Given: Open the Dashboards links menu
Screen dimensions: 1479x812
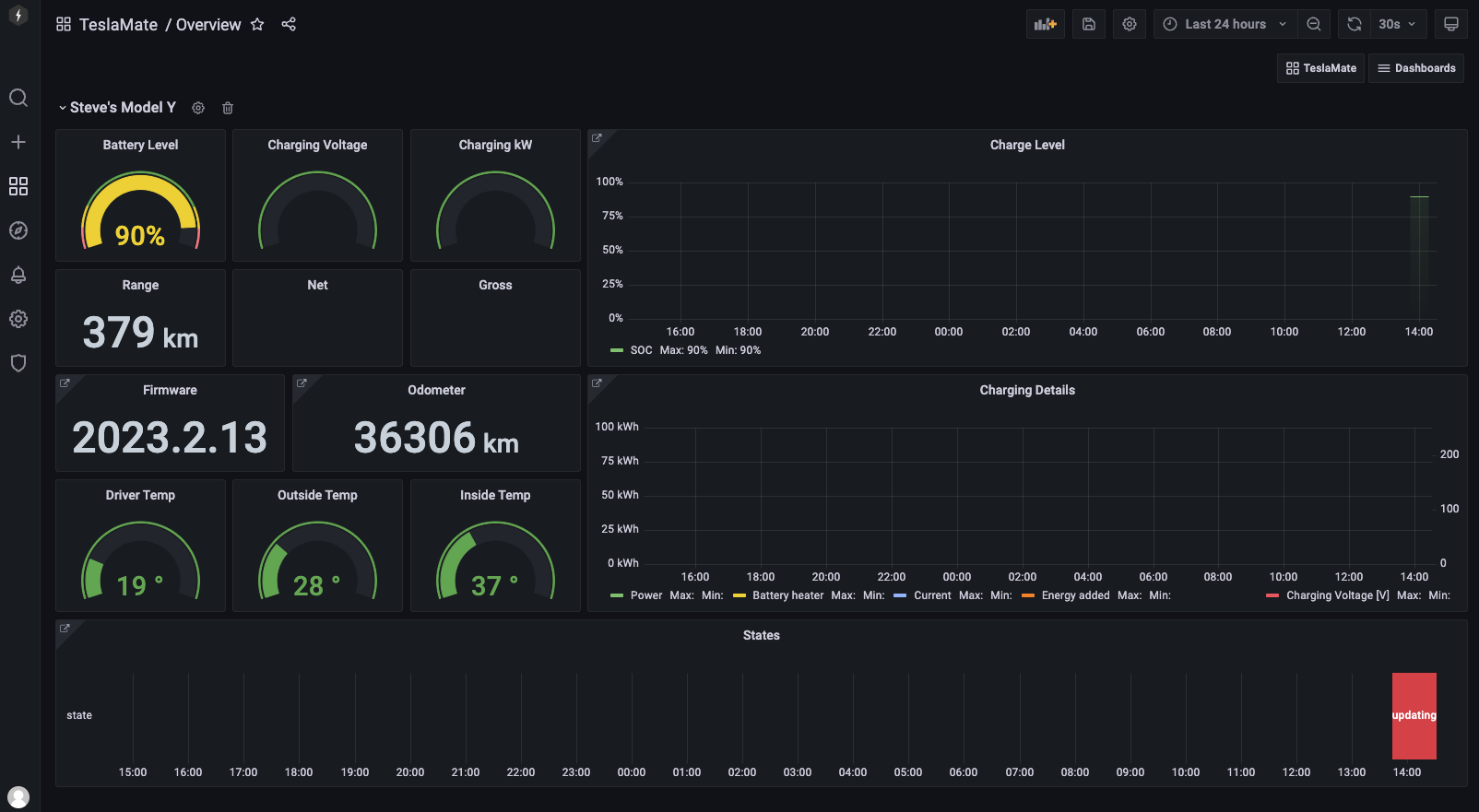Looking at the screenshot, I should pos(1416,68).
